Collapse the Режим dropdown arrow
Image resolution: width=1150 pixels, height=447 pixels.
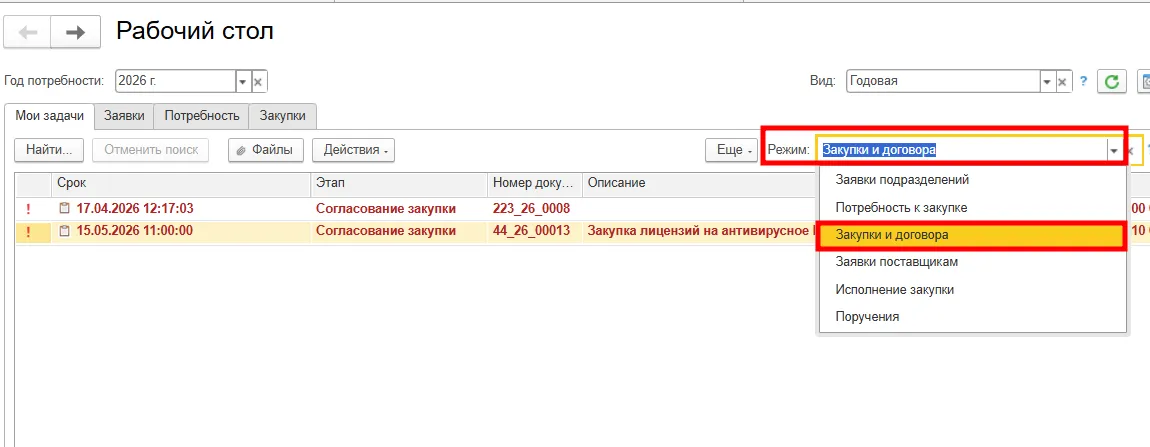point(1114,150)
